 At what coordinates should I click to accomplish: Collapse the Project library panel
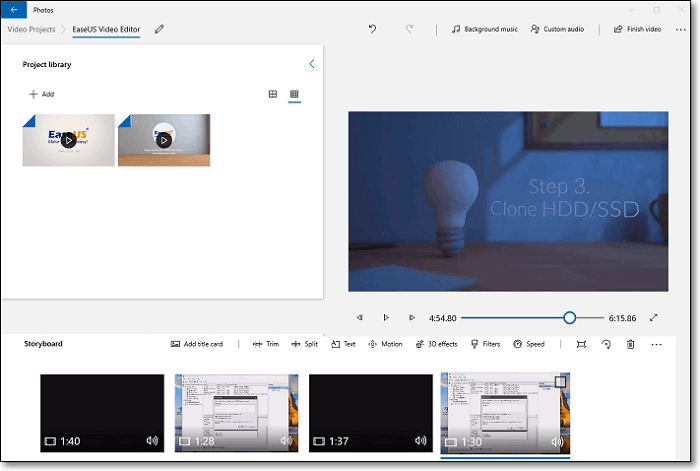[311, 64]
